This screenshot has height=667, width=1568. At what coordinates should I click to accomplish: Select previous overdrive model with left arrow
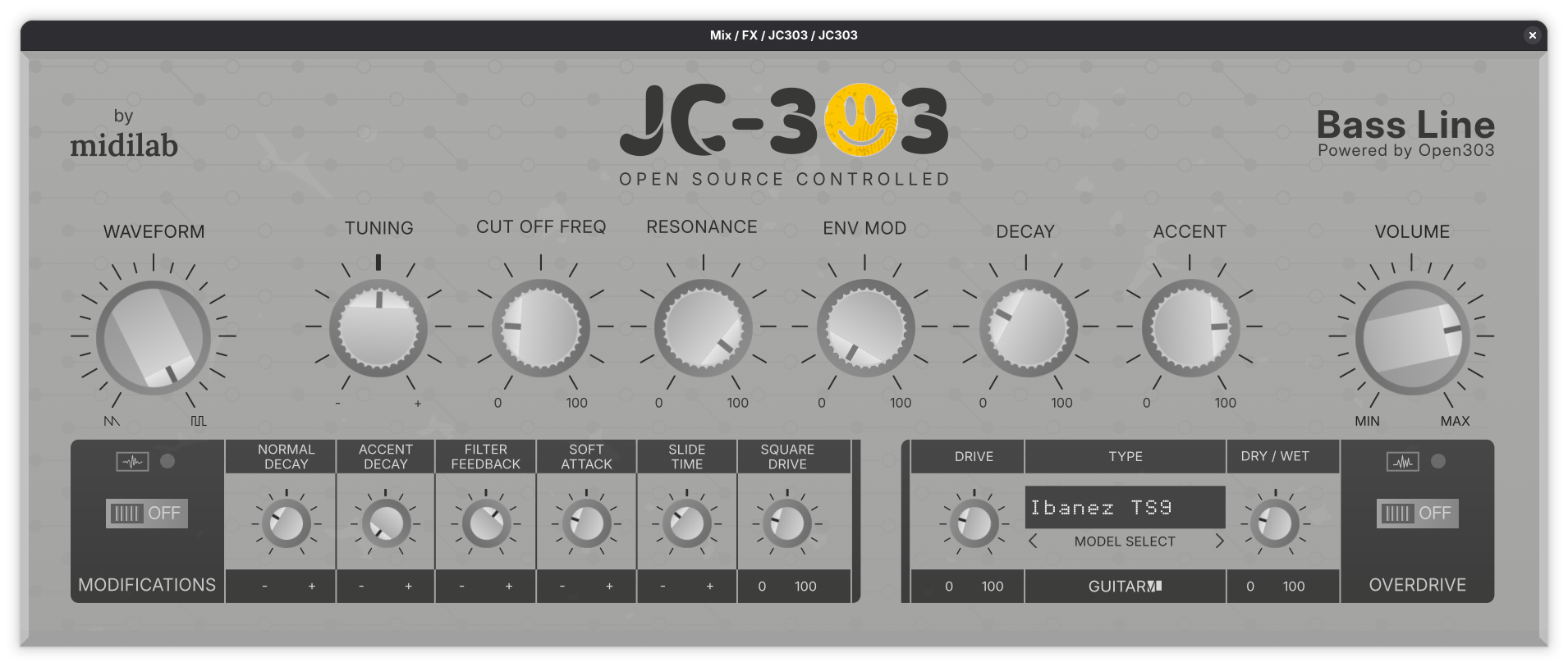click(x=1033, y=541)
